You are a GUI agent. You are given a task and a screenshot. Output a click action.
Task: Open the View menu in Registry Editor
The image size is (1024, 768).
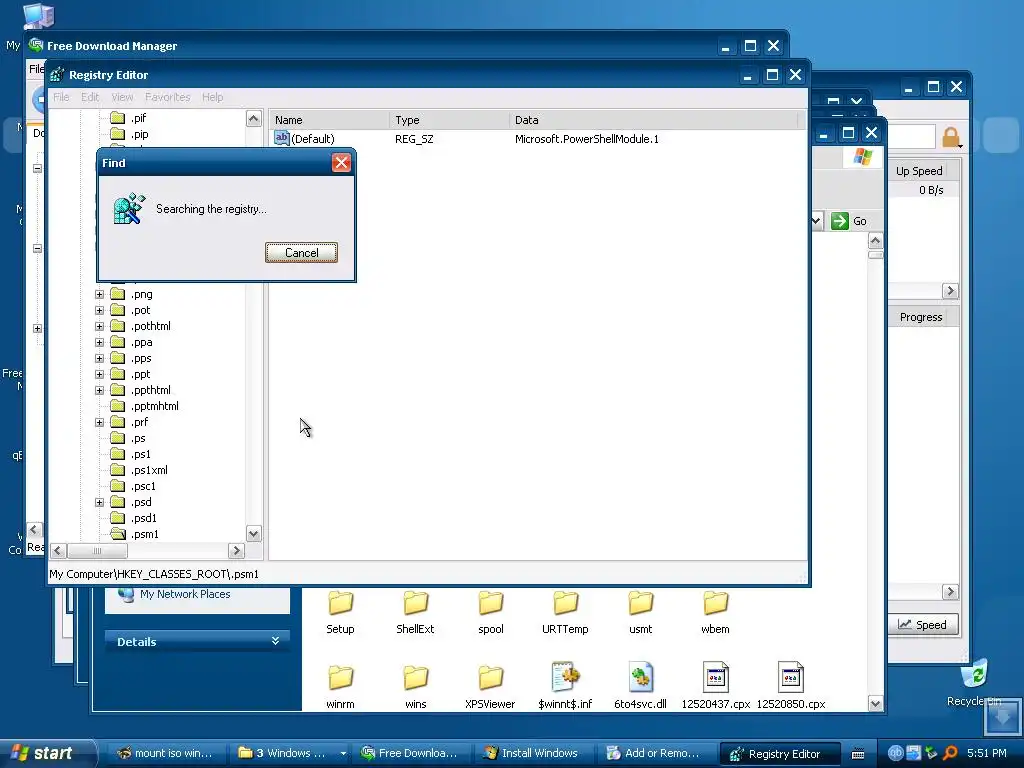click(x=122, y=97)
